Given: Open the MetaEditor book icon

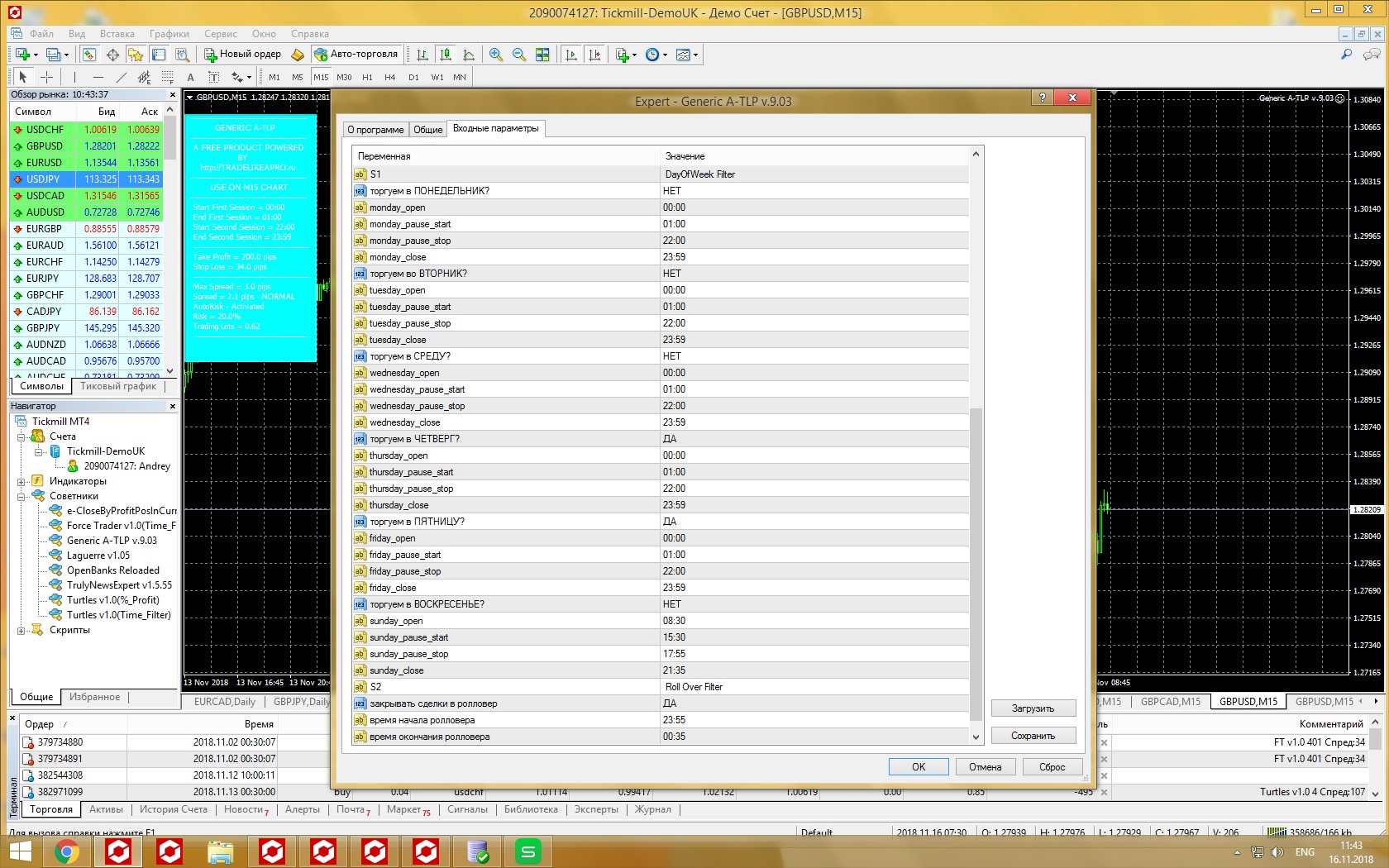Looking at the screenshot, I should coord(298,55).
